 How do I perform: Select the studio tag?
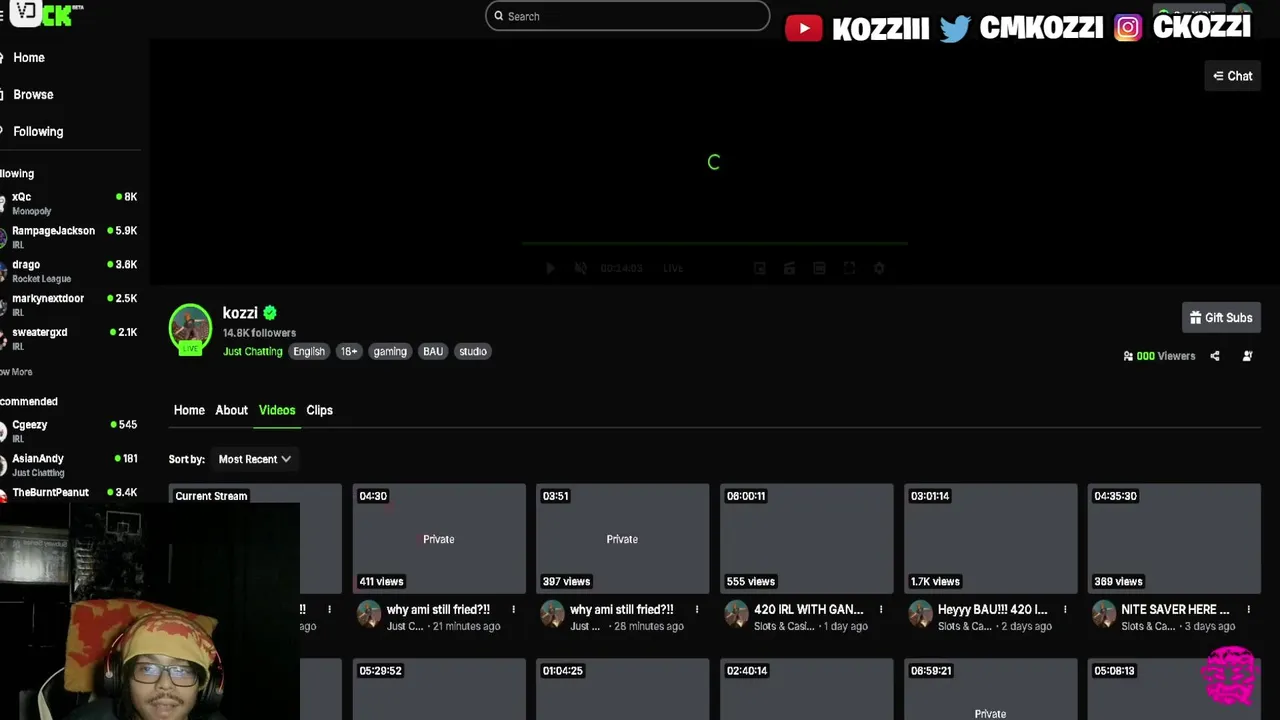pos(473,351)
